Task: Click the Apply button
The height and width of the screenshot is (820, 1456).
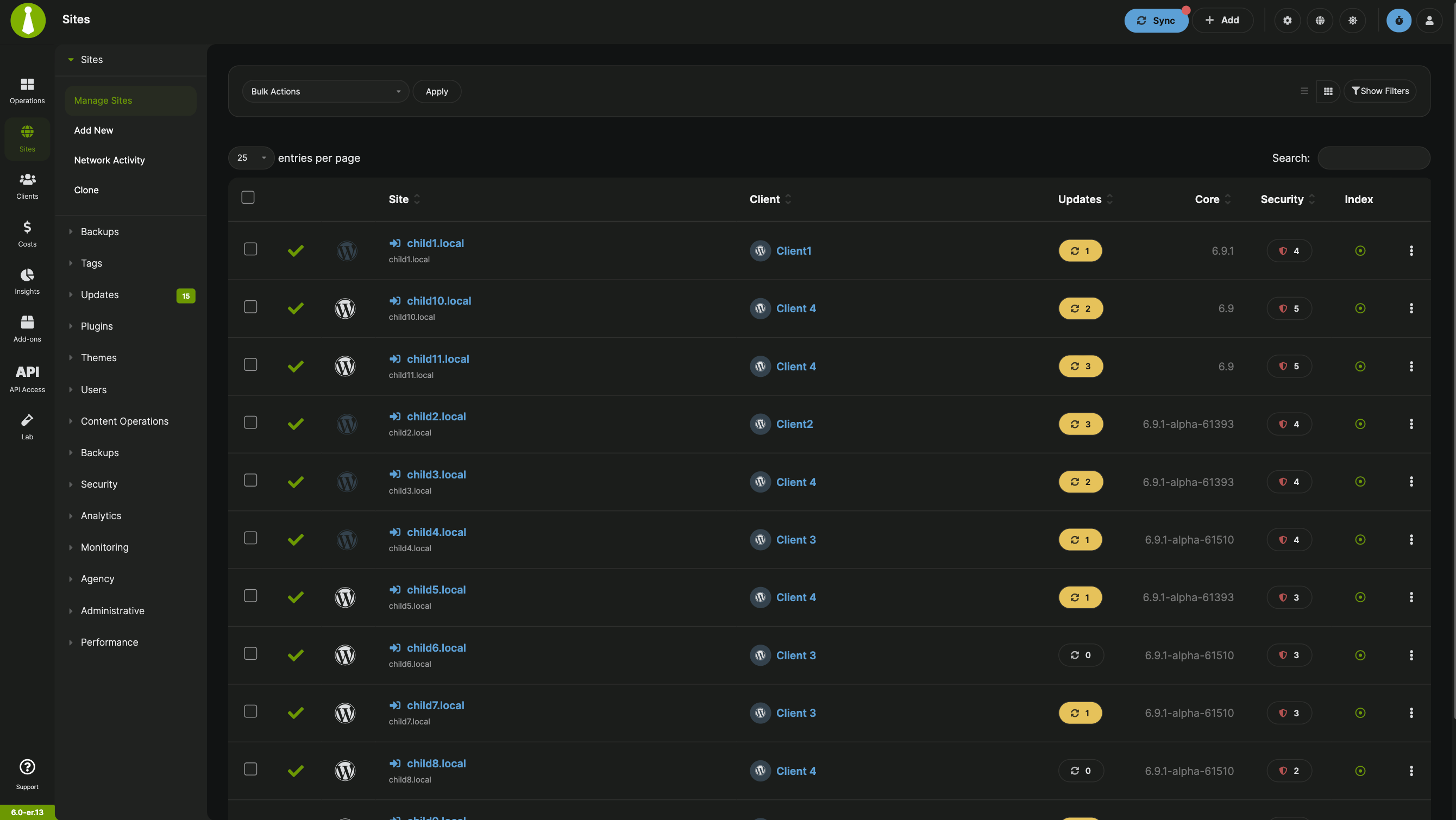Action: [x=437, y=91]
